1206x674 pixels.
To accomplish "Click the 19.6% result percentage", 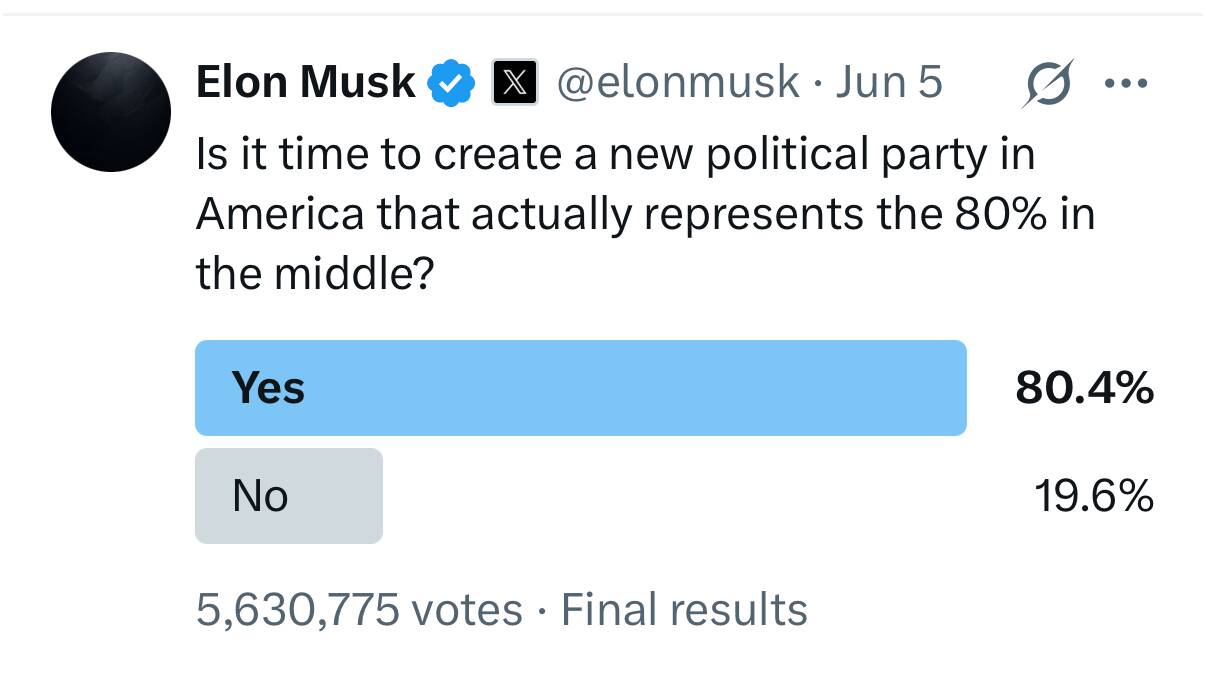I will click(1093, 496).
